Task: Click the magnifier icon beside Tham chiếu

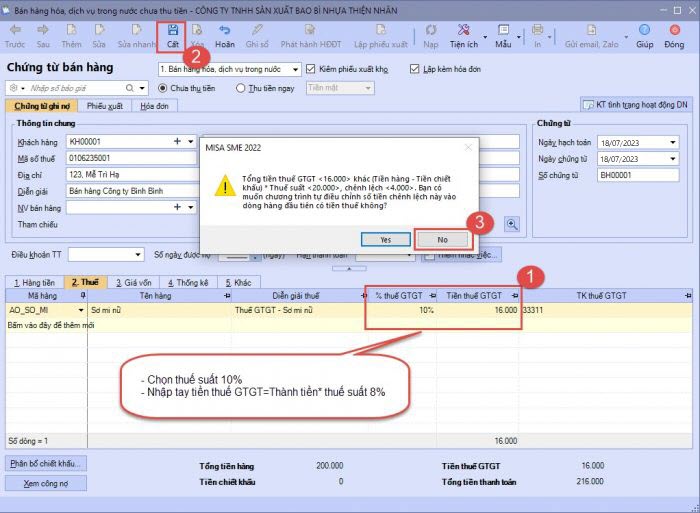Action: click(512, 224)
